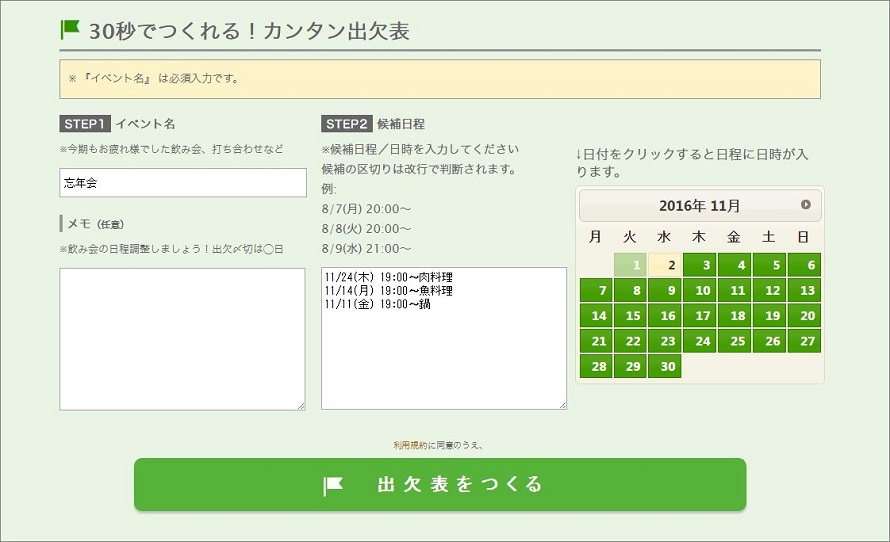The image size is (890, 542).
Task: Pick date 11 on the calendar
Action: tap(734, 291)
